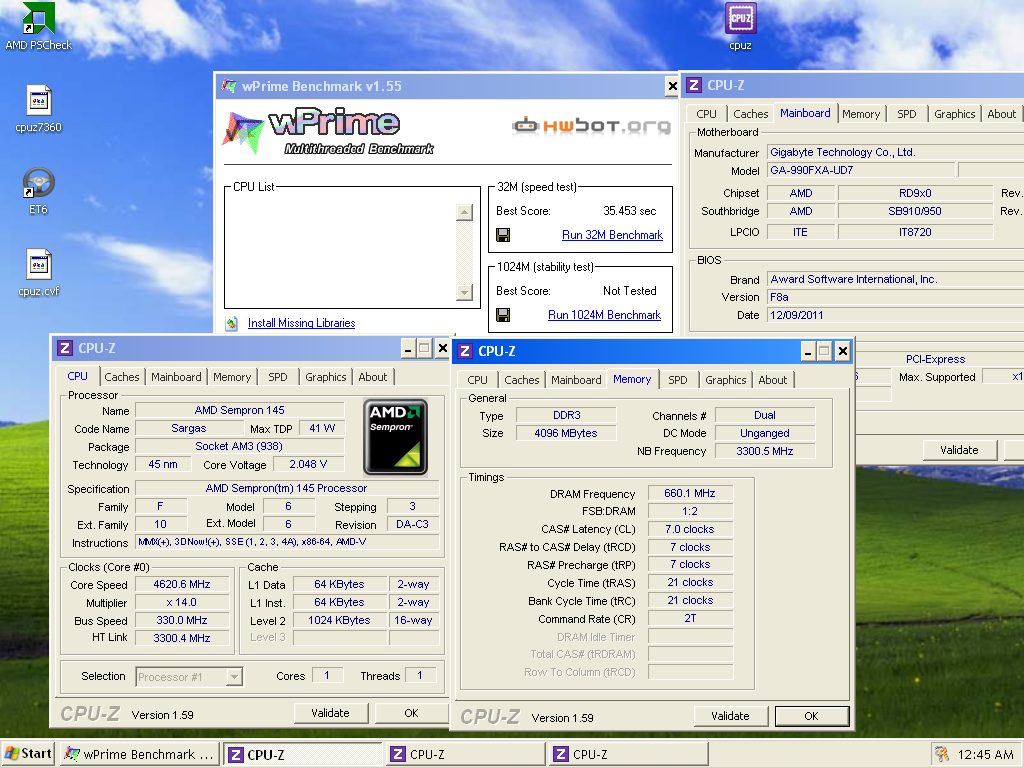This screenshot has width=1024, height=768.
Task: Open Memory tab in the CPU window
Action: point(232,377)
